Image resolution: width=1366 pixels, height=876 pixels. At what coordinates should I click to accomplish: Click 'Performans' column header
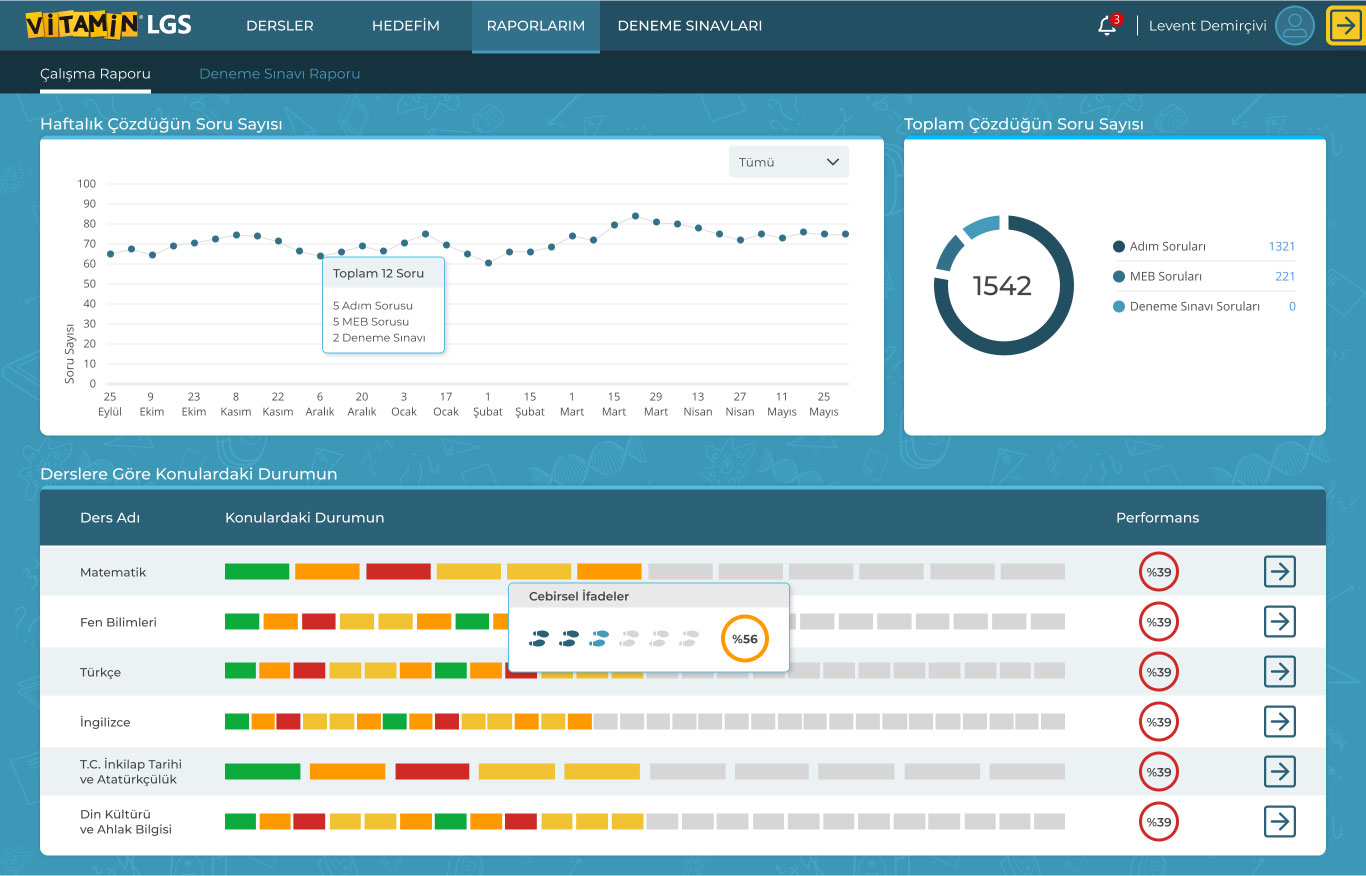point(1157,518)
